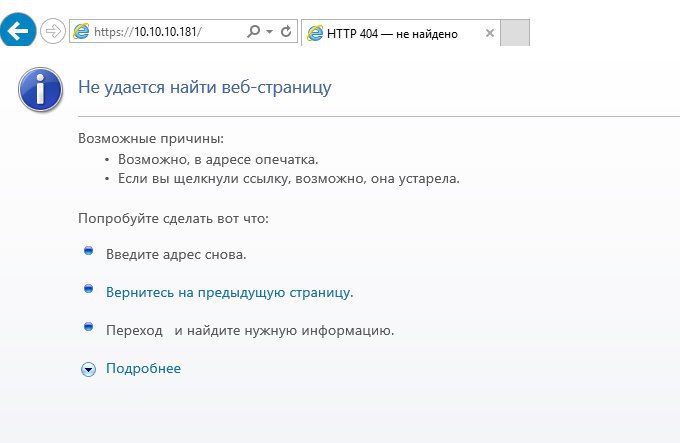Click 'Переход и найдите нужную информацию.' text
Screen dimensions: 680x443
point(250,331)
